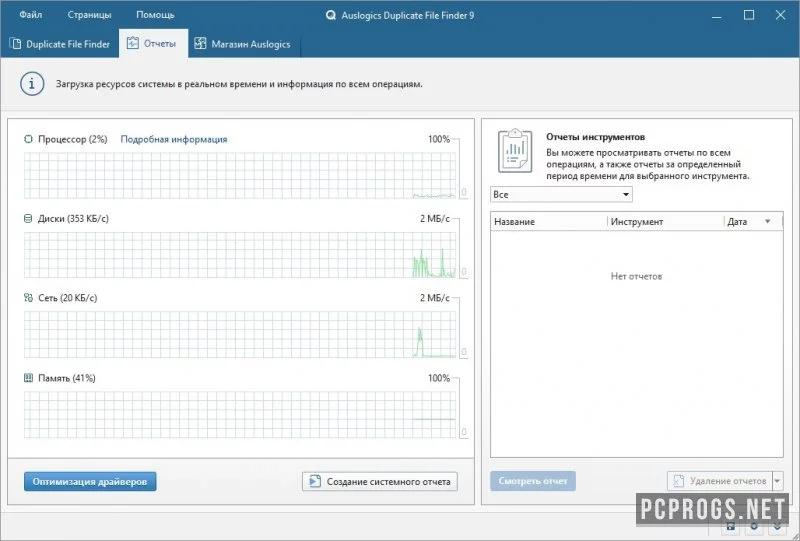
Task: Open the Магазин Auslogics tab
Action: [x=244, y=44]
